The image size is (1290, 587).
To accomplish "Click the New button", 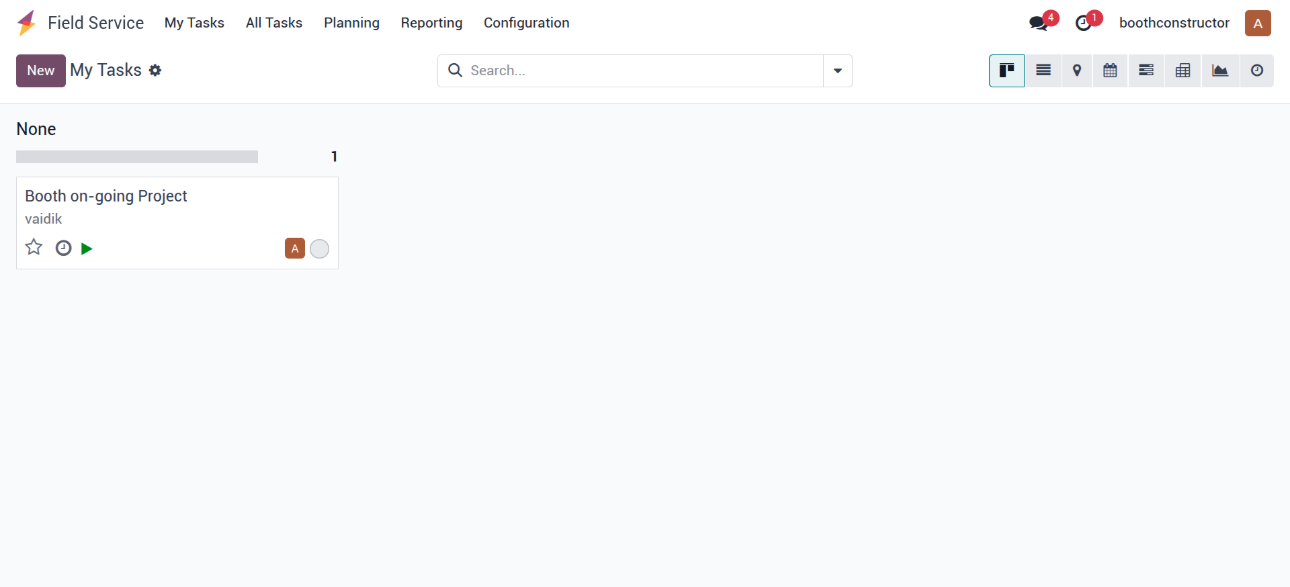I will (41, 71).
